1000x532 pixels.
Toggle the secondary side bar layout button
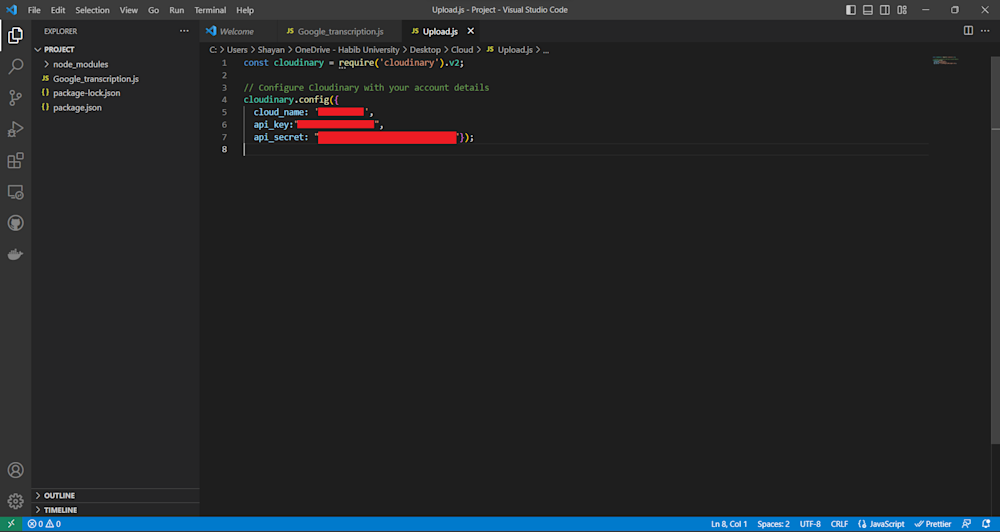(885, 10)
